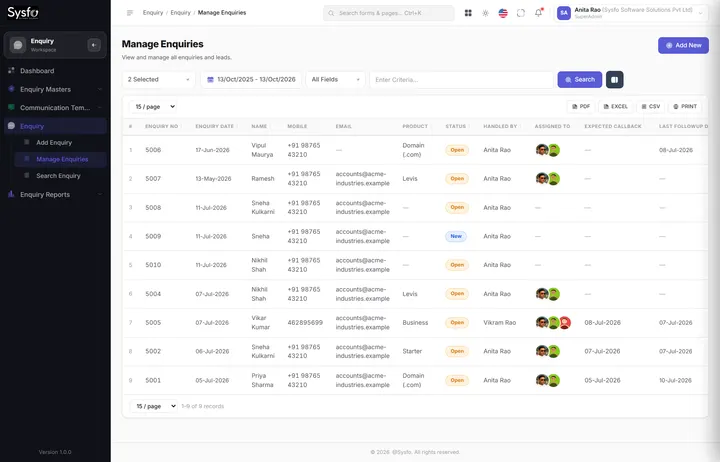
Task: Click calendar icon in date range
Action: [210, 79]
